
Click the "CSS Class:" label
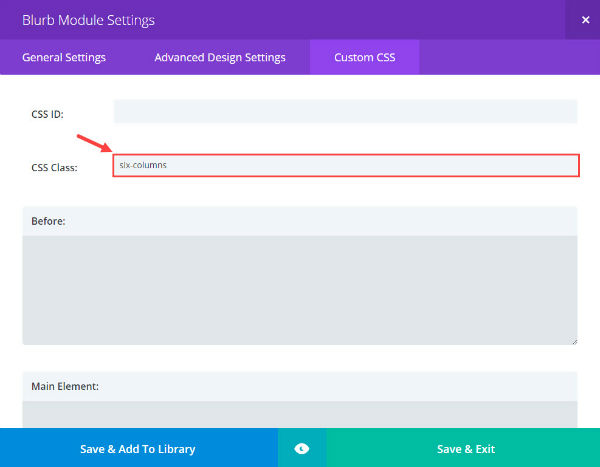54,168
